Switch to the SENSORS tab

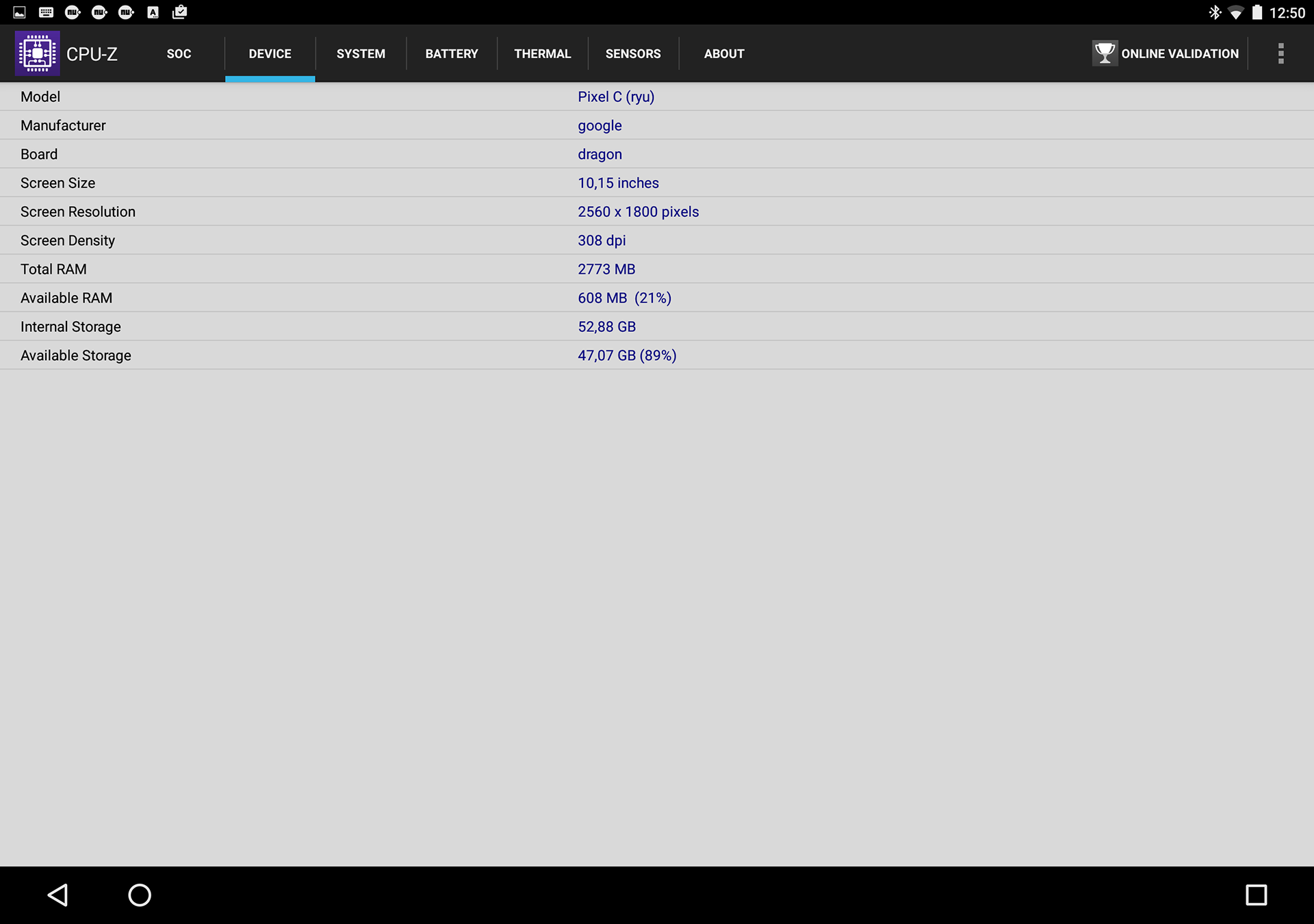click(x=633, y=53)
